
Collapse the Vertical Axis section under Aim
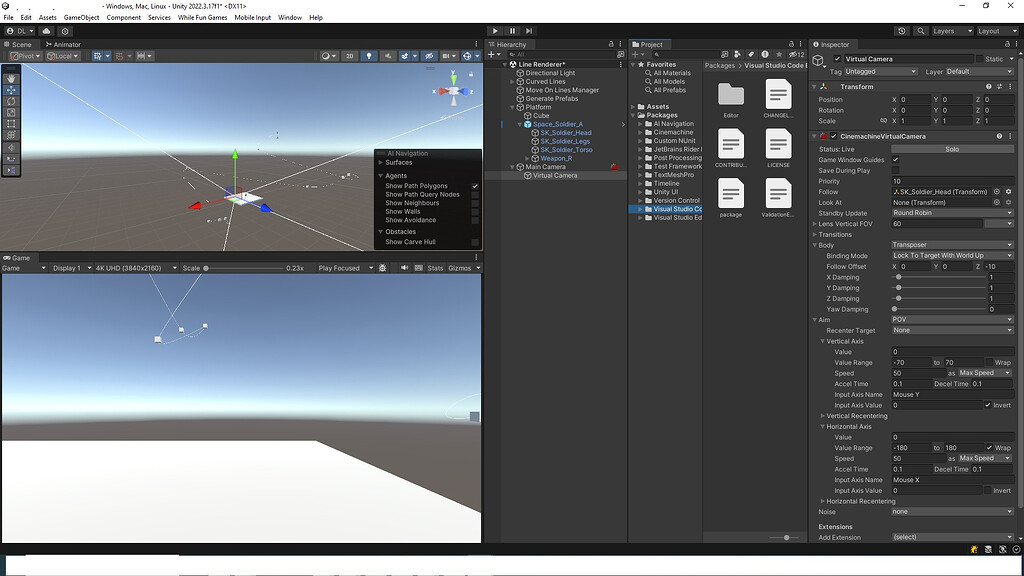823,341
